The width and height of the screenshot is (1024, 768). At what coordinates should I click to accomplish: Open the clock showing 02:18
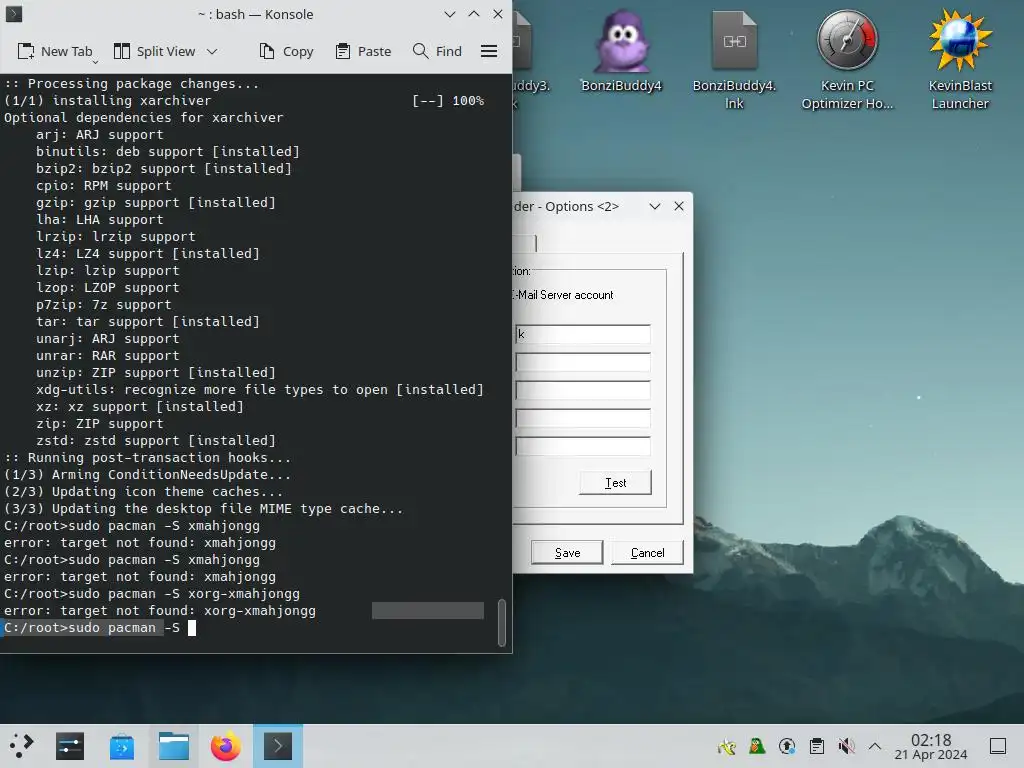point(931,746)
